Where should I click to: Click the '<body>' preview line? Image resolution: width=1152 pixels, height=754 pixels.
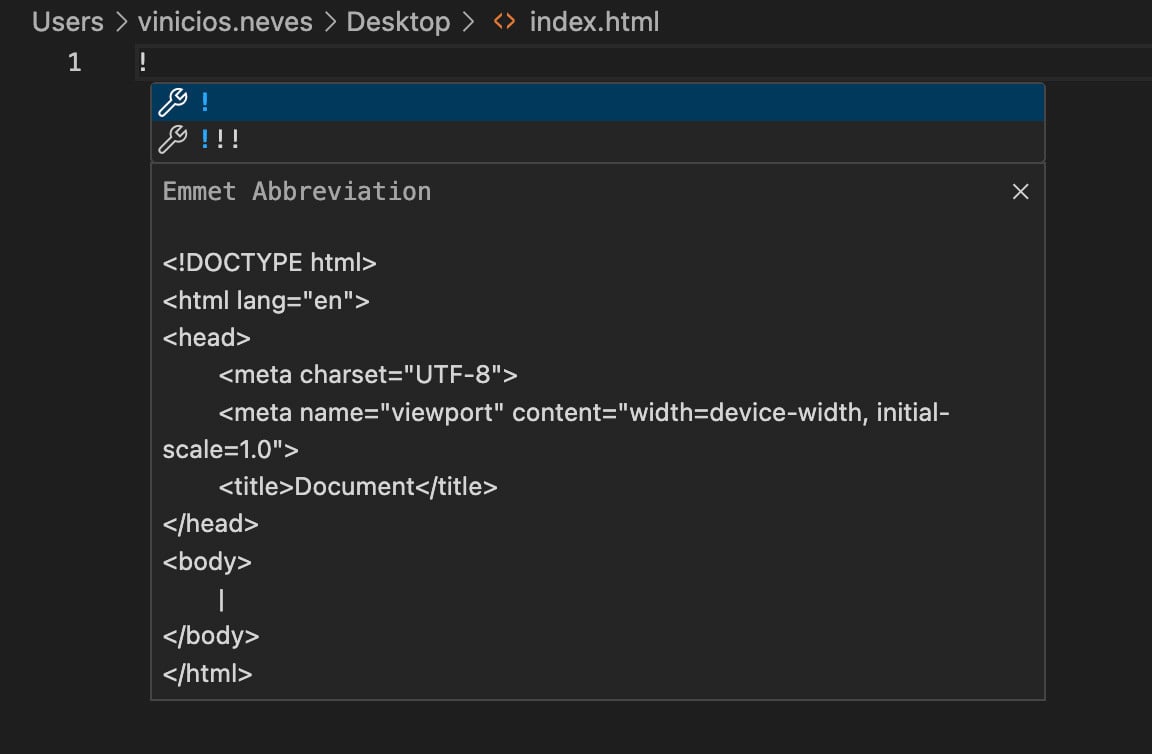pos(207,561)
